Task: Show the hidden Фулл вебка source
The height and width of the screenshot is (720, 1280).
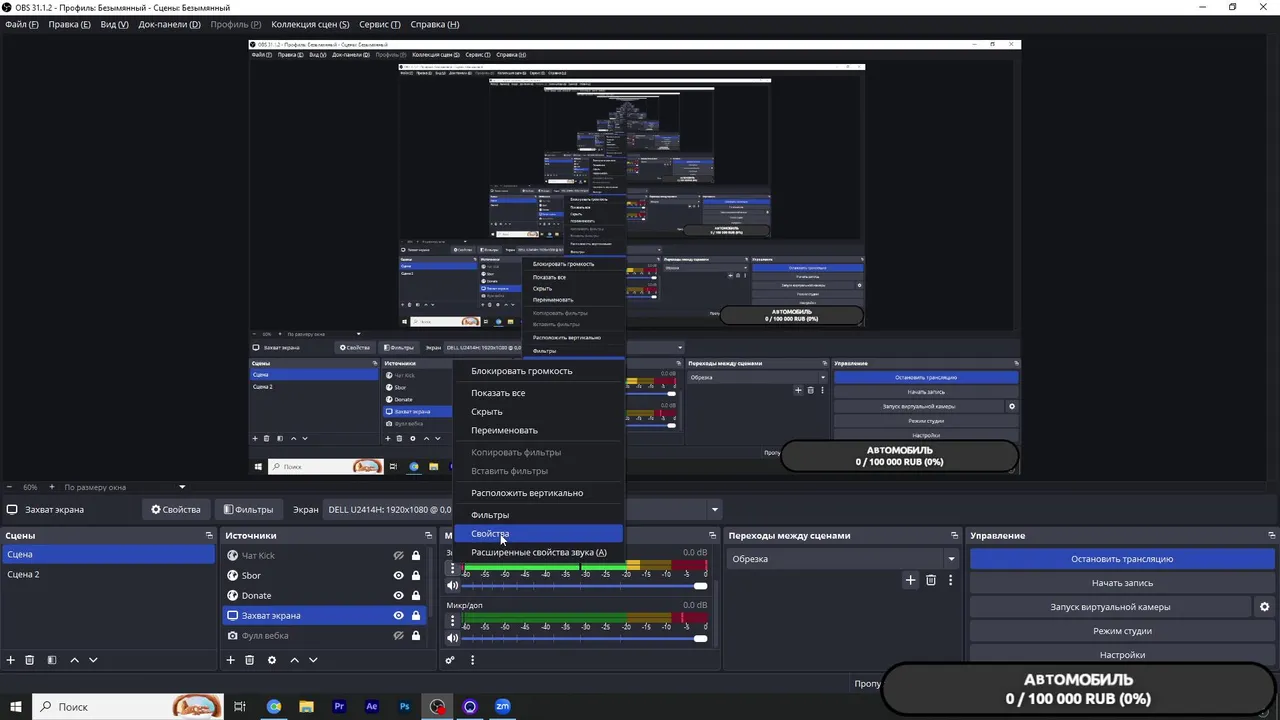Action: click(398, 636)
